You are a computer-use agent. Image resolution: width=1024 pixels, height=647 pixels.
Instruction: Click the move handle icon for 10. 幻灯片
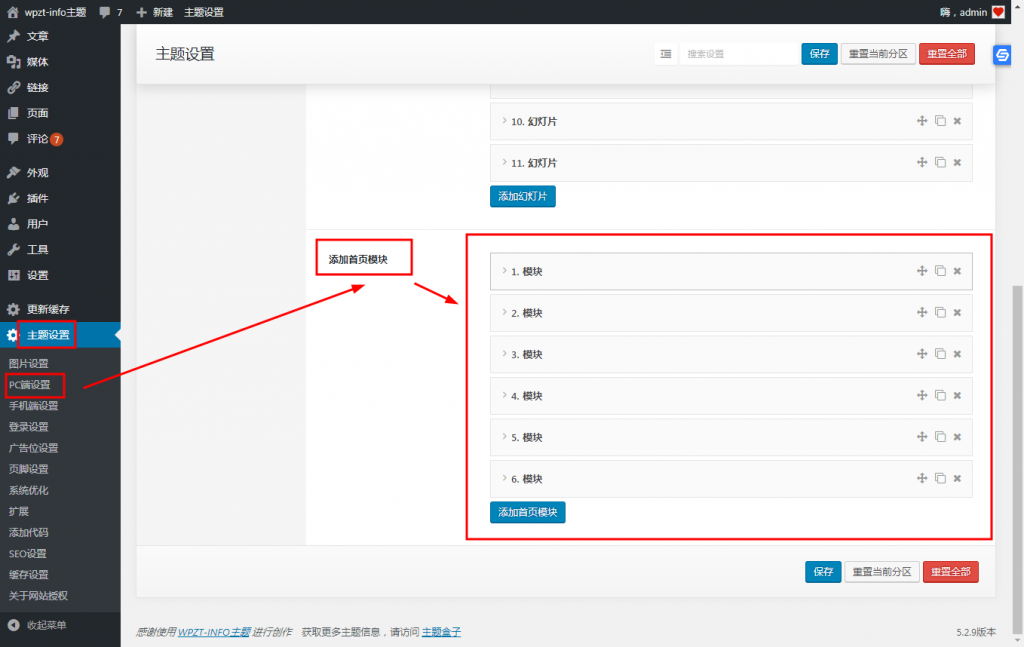point(921,121)
